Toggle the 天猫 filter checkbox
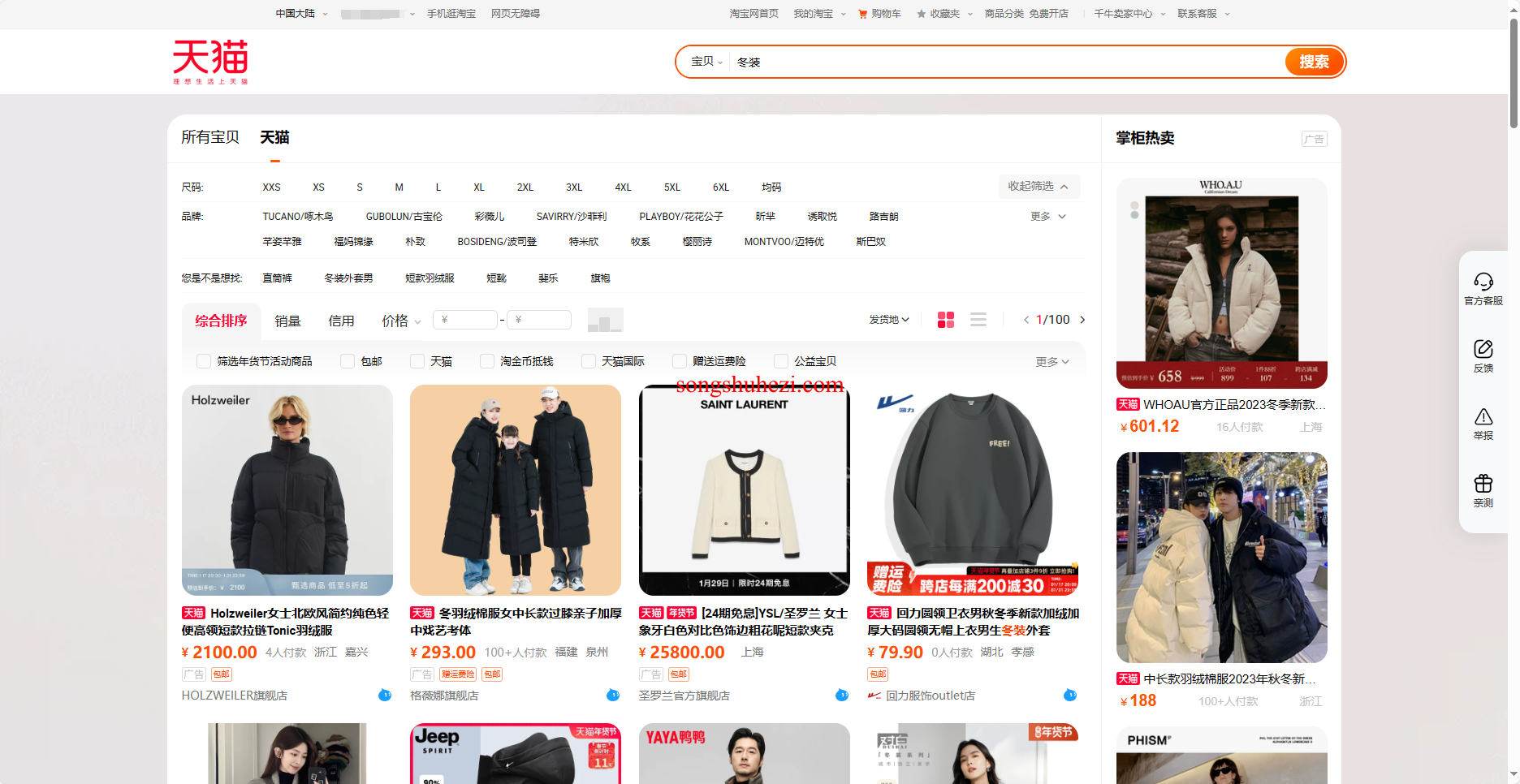 pos(417,361)
